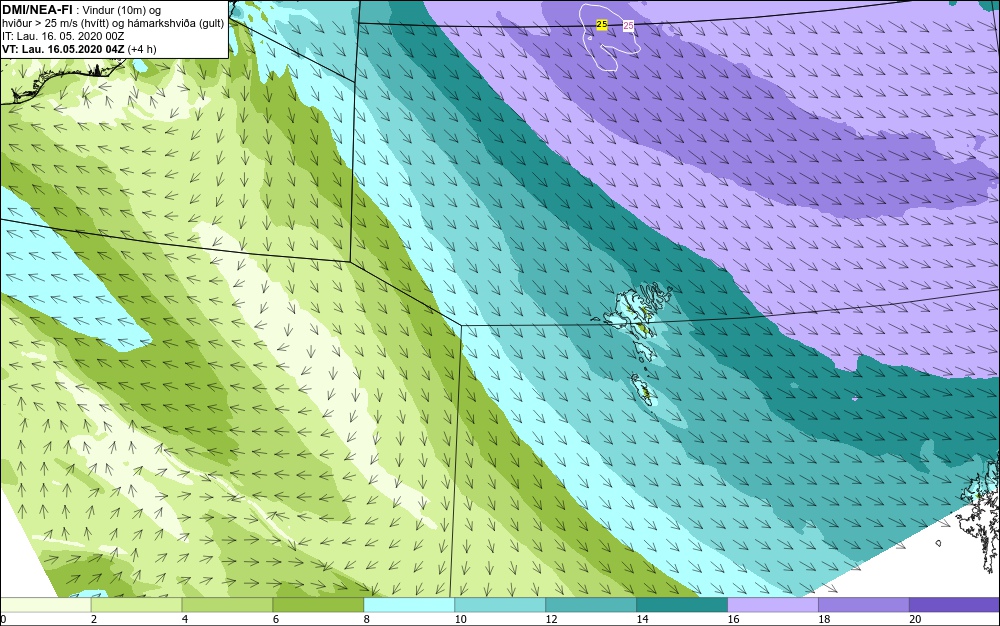Click the legend scale value 18
The width and height of the screenshot is (1000, 626).
click(824, 619)
